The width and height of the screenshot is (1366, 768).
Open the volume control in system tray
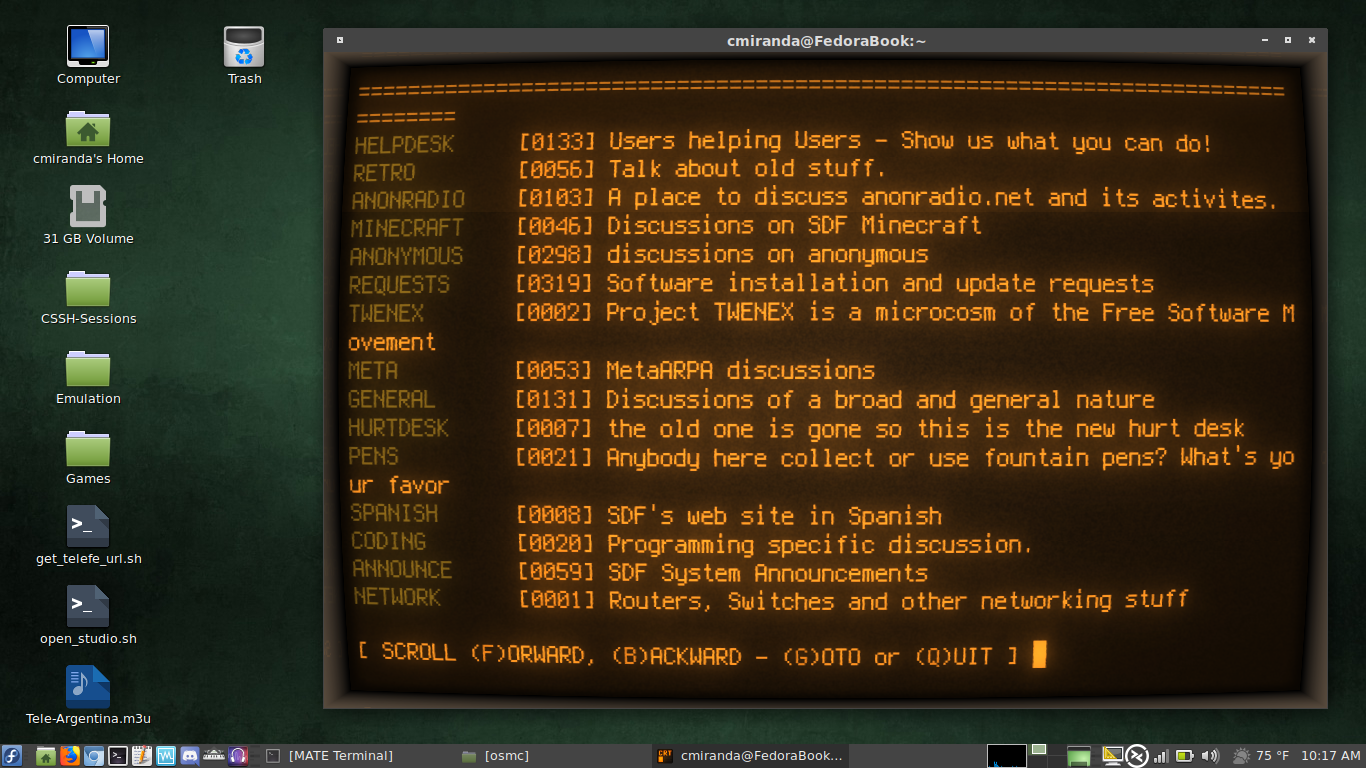pyautogui.click(x=1210, y=756)
